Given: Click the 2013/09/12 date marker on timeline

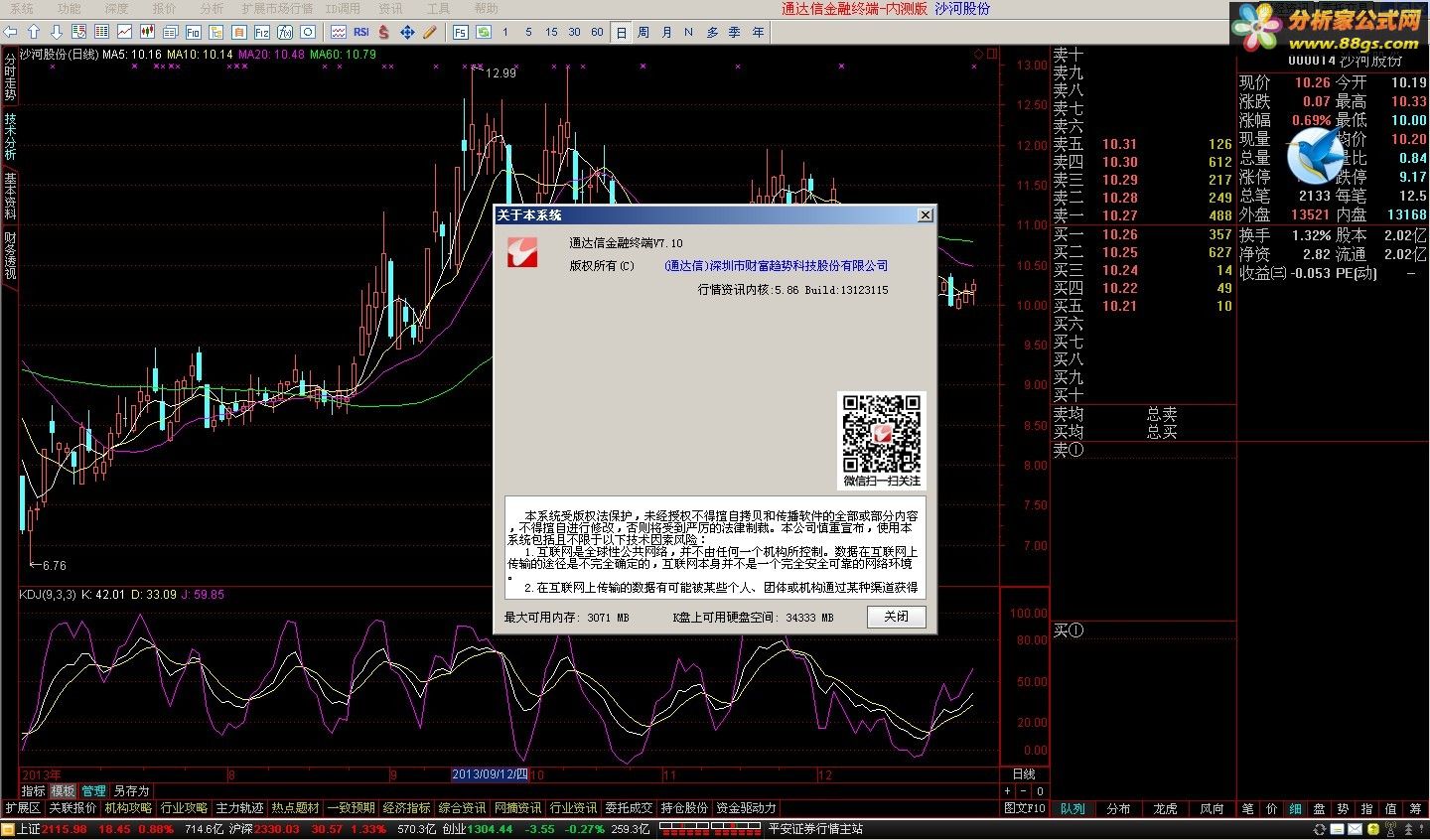Looking at the screenshot, I should click(491, 774).
